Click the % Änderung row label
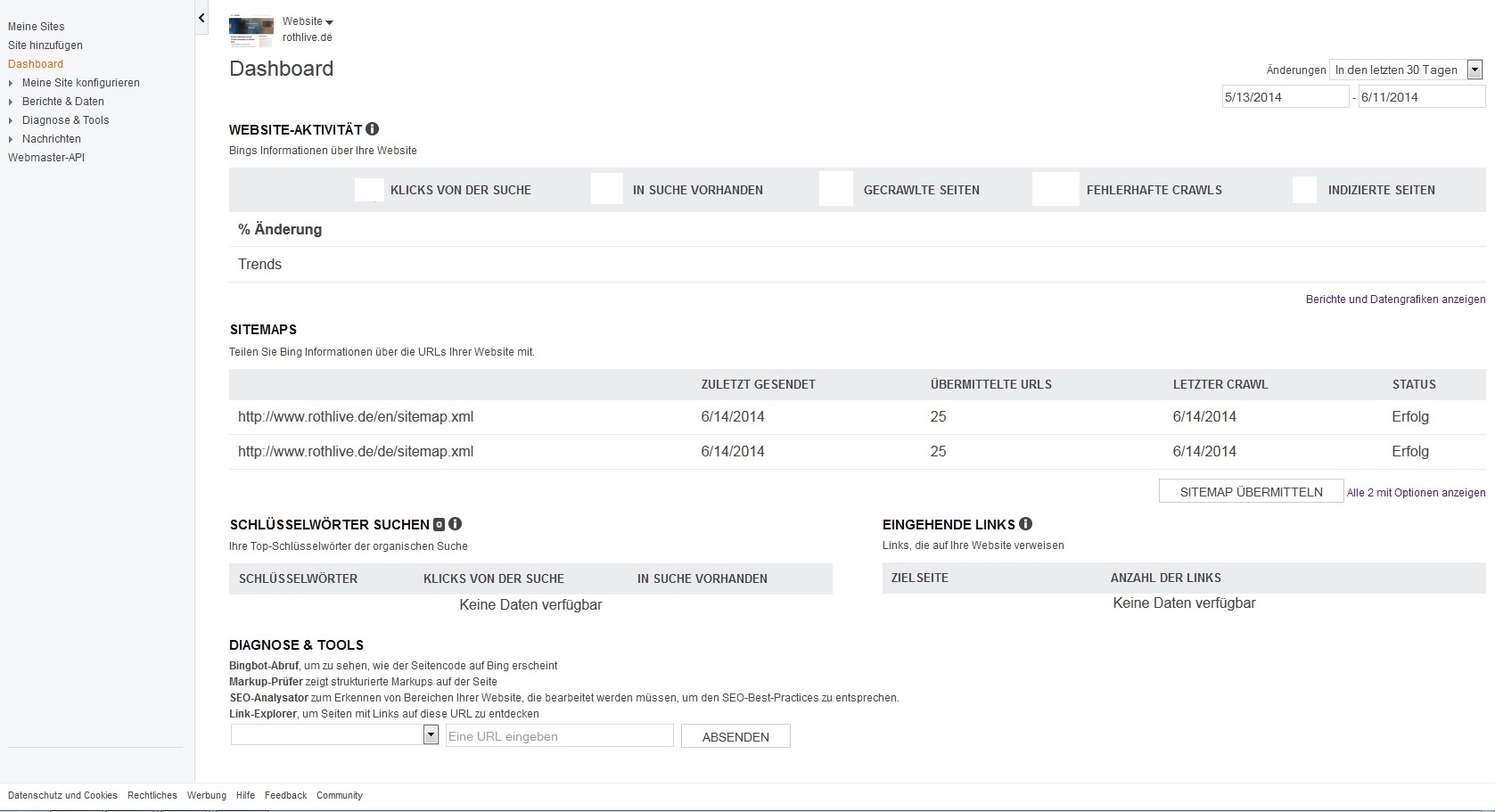This screenshot has width=1495, height=812. pyautogui.click(x=280, y=230)
